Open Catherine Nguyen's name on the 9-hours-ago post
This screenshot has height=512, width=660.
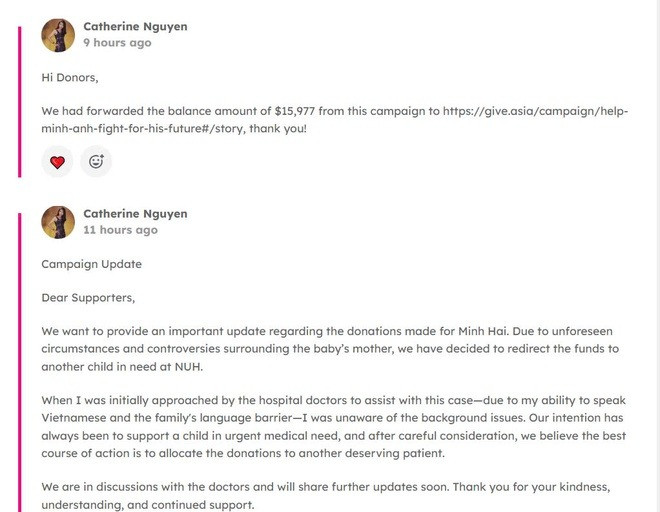(135, 27)
